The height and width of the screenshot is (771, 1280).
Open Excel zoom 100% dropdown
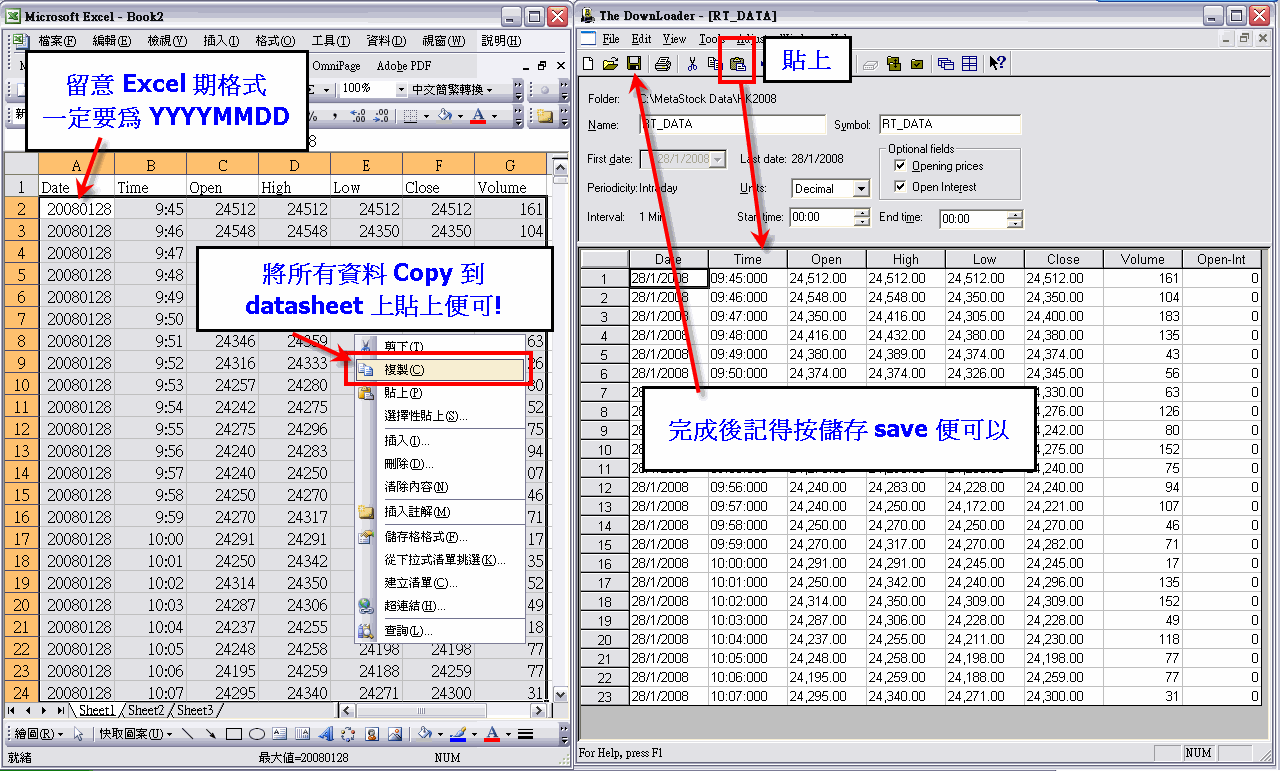click(401, 89)
